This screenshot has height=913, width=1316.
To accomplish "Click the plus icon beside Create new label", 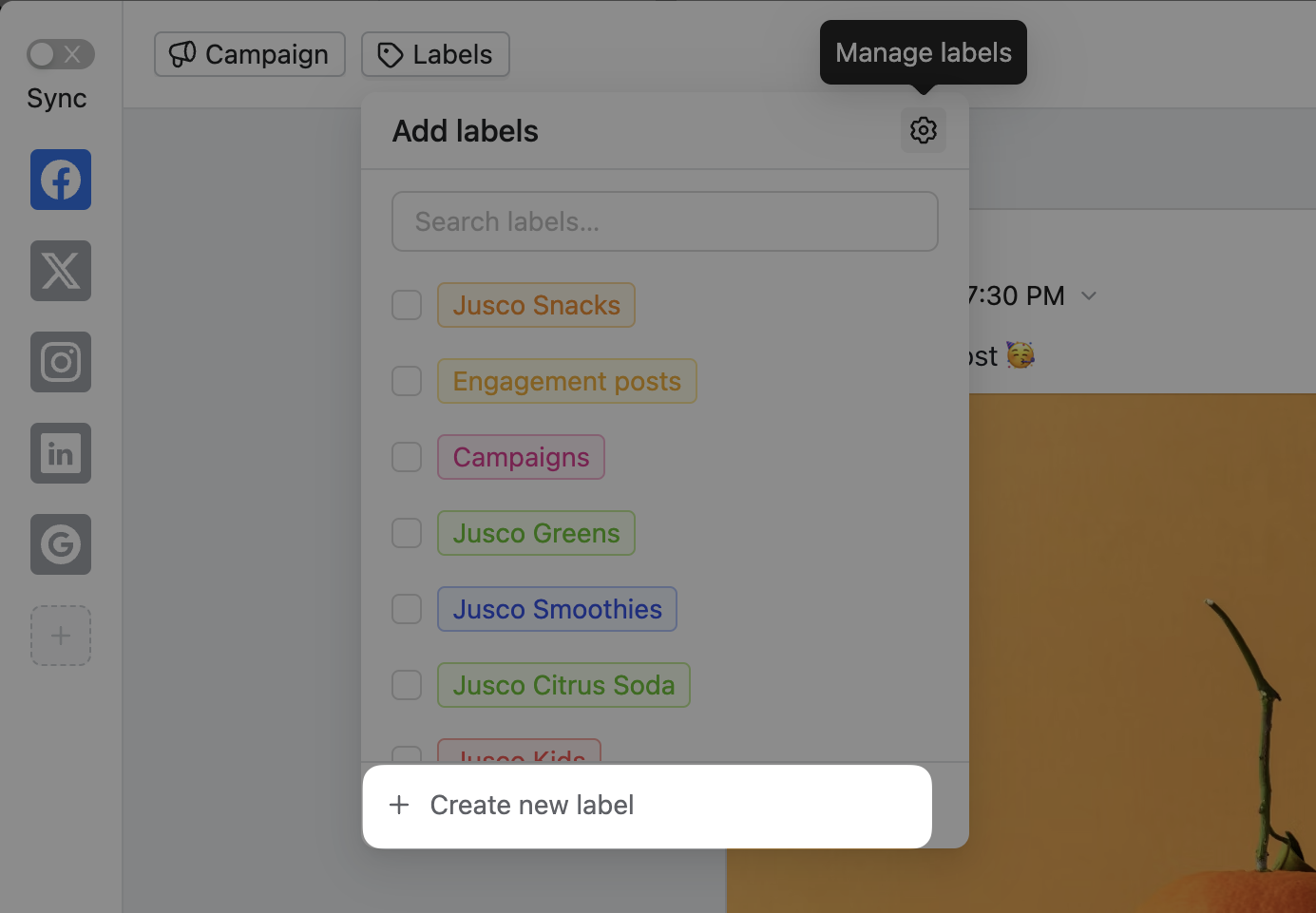I will (399, 805).
